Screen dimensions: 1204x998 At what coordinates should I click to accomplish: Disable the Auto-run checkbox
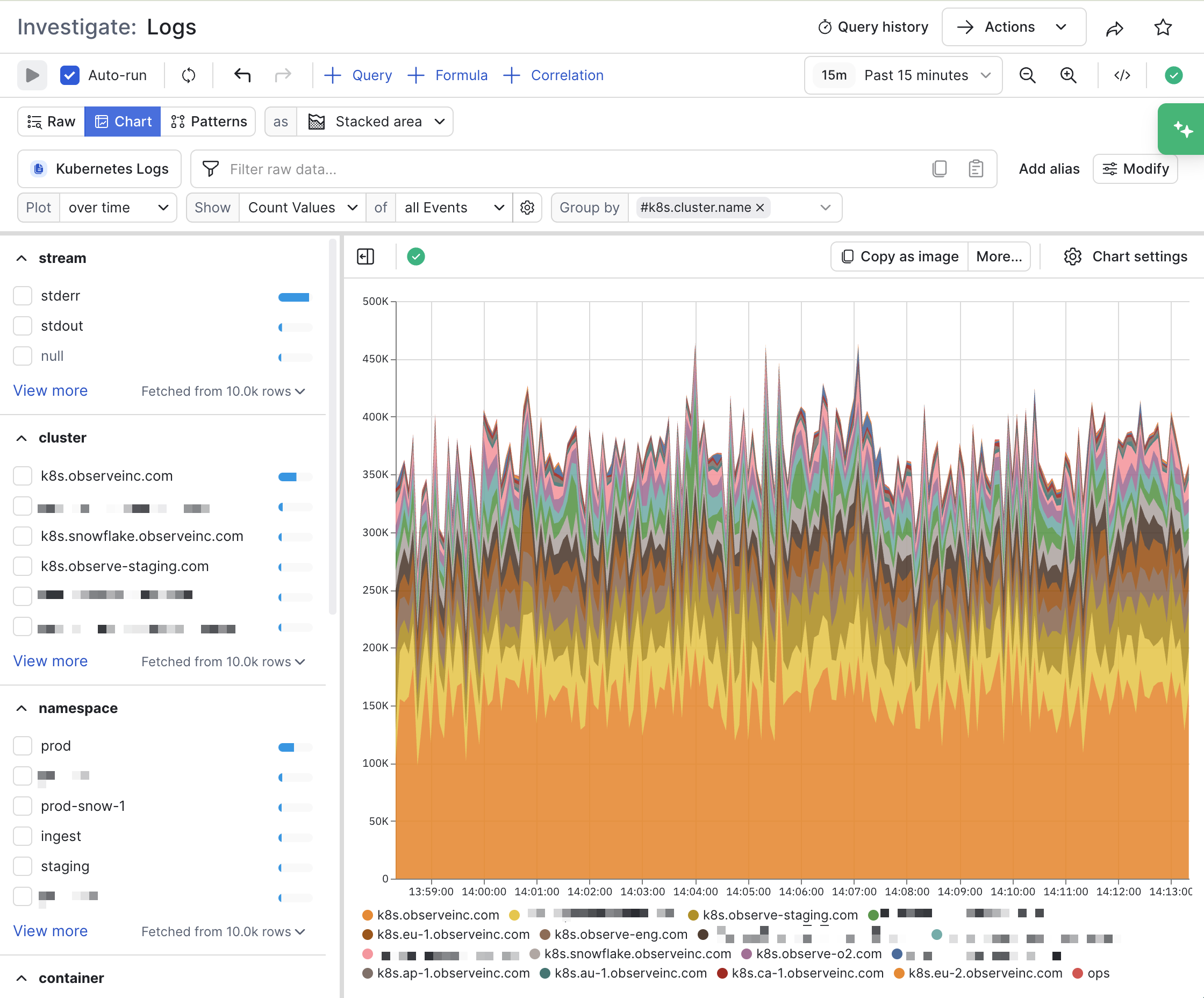[x=70, y=75]
